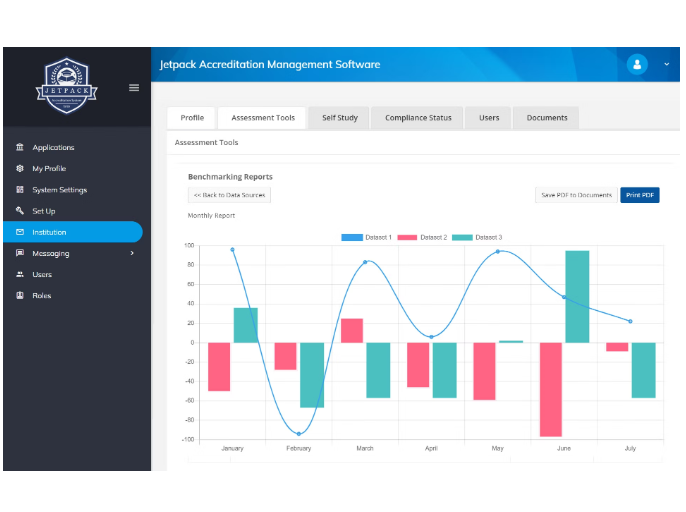This screenshot has width=686, height=512.
Task: Click the Applications building icon
Action: 20,147
